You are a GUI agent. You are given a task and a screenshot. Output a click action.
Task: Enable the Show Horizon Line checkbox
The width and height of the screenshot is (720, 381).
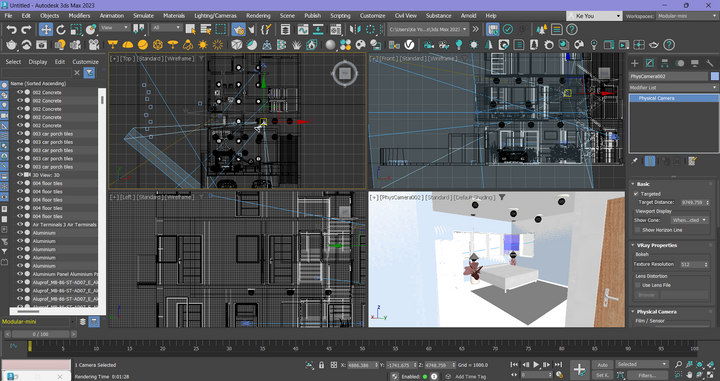pos(637,230)
